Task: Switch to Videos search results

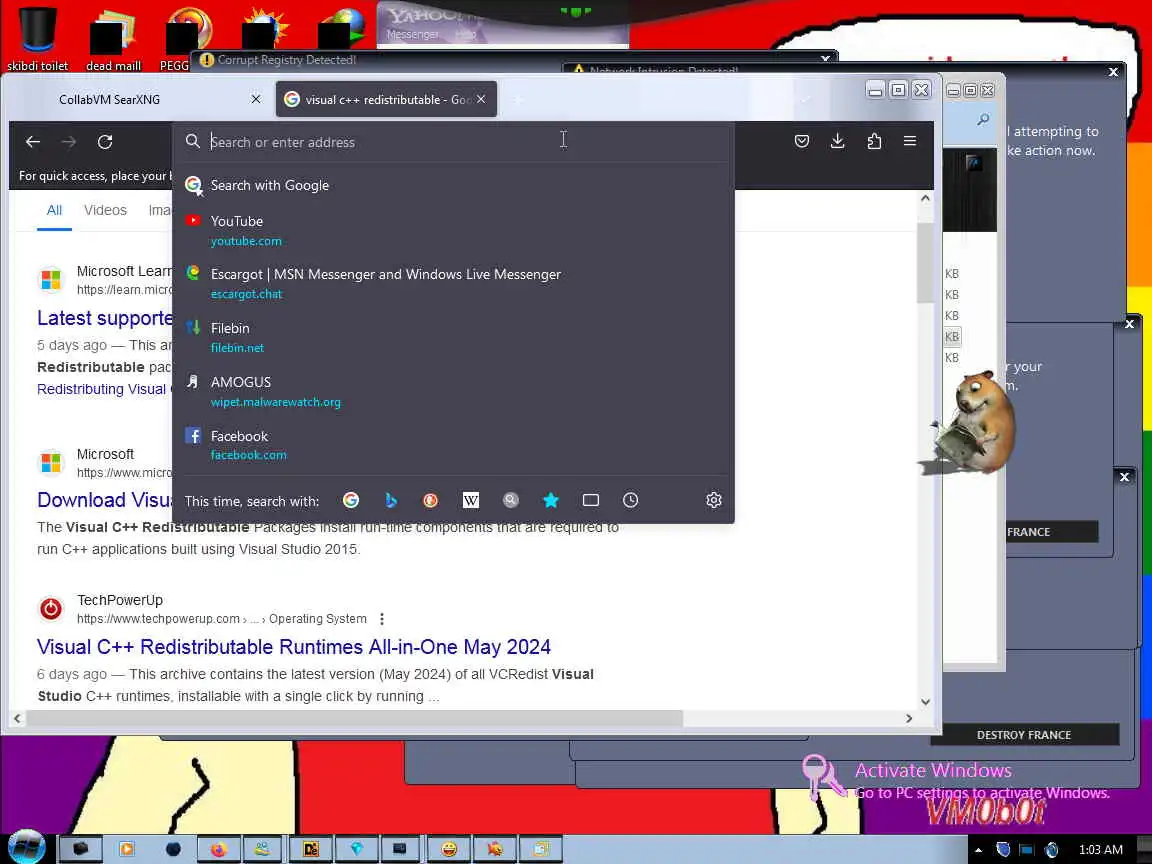Action: click(105, 210)
